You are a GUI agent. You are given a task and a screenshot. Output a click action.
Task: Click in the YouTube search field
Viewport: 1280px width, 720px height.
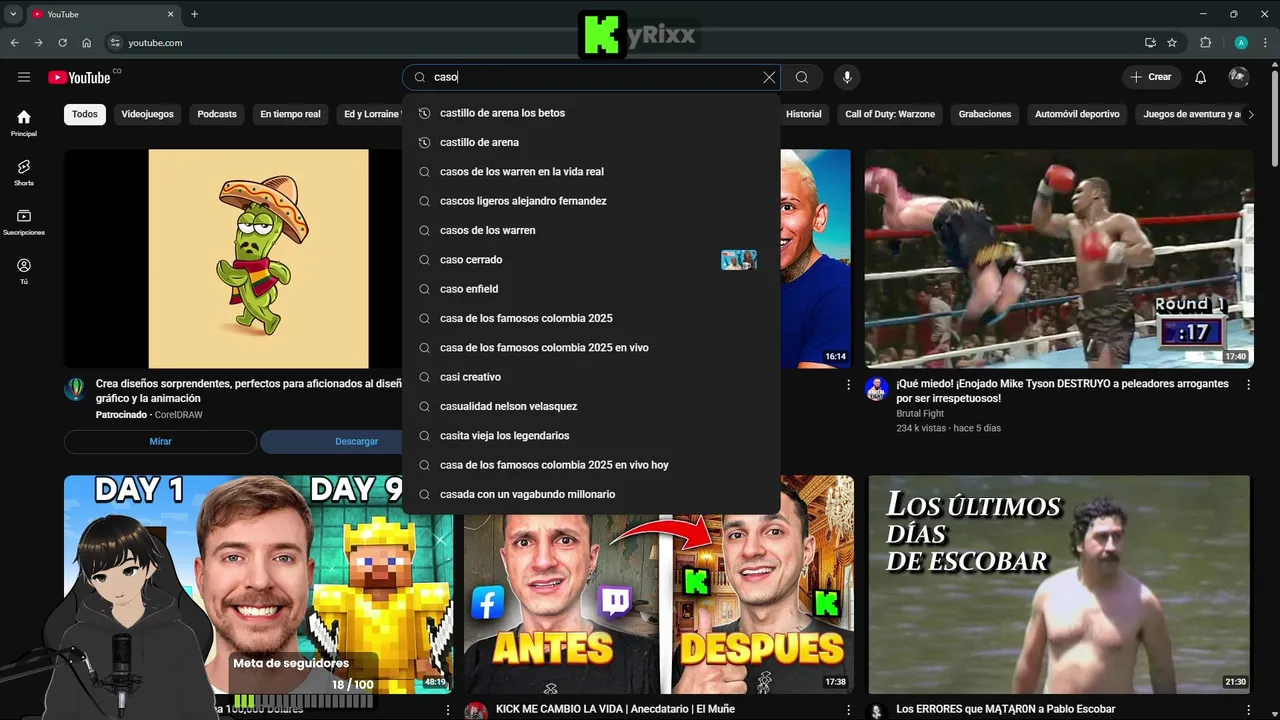coord(590,77)
